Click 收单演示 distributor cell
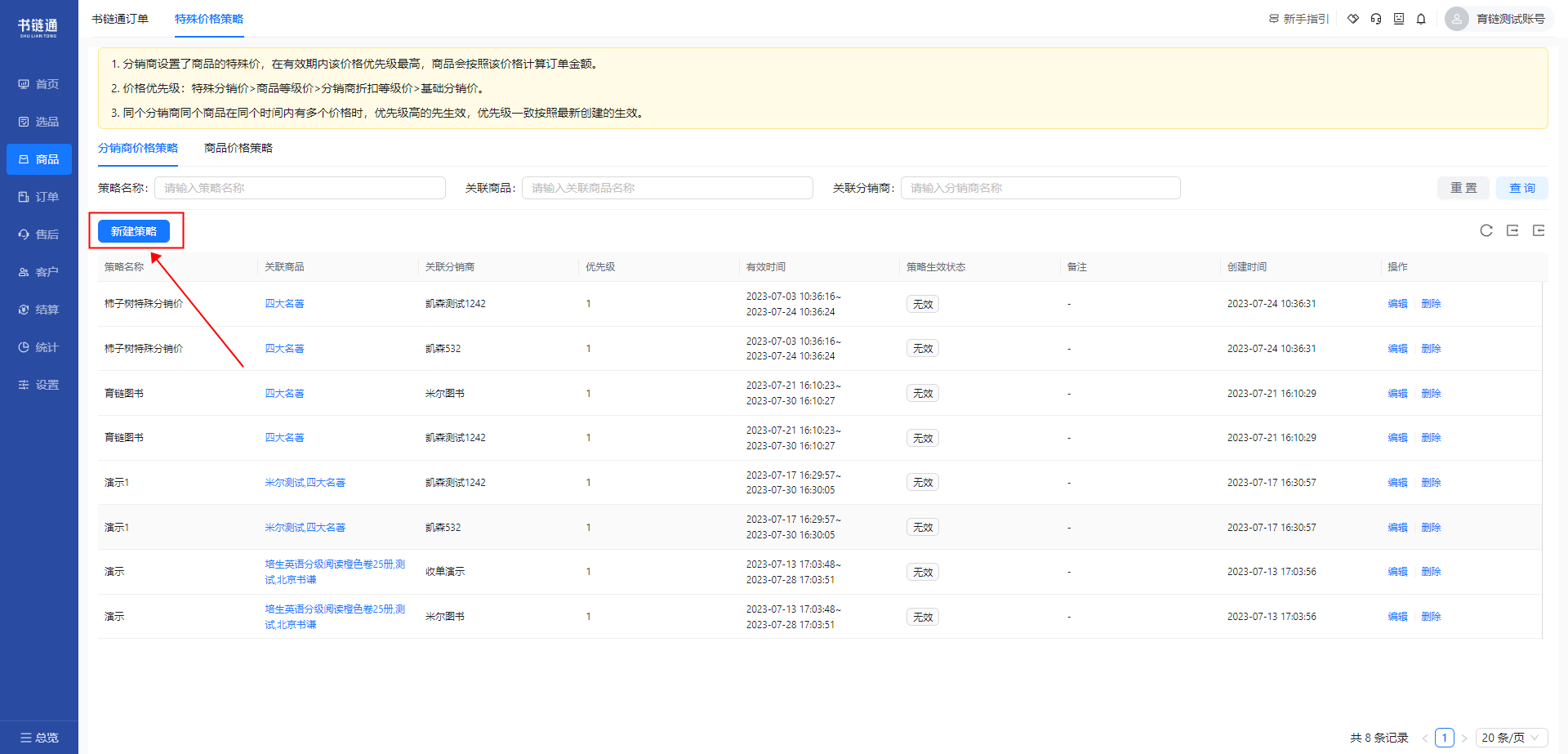This screenshot has height=754, width=1568. pyautogui.click(x=445, y=572)
